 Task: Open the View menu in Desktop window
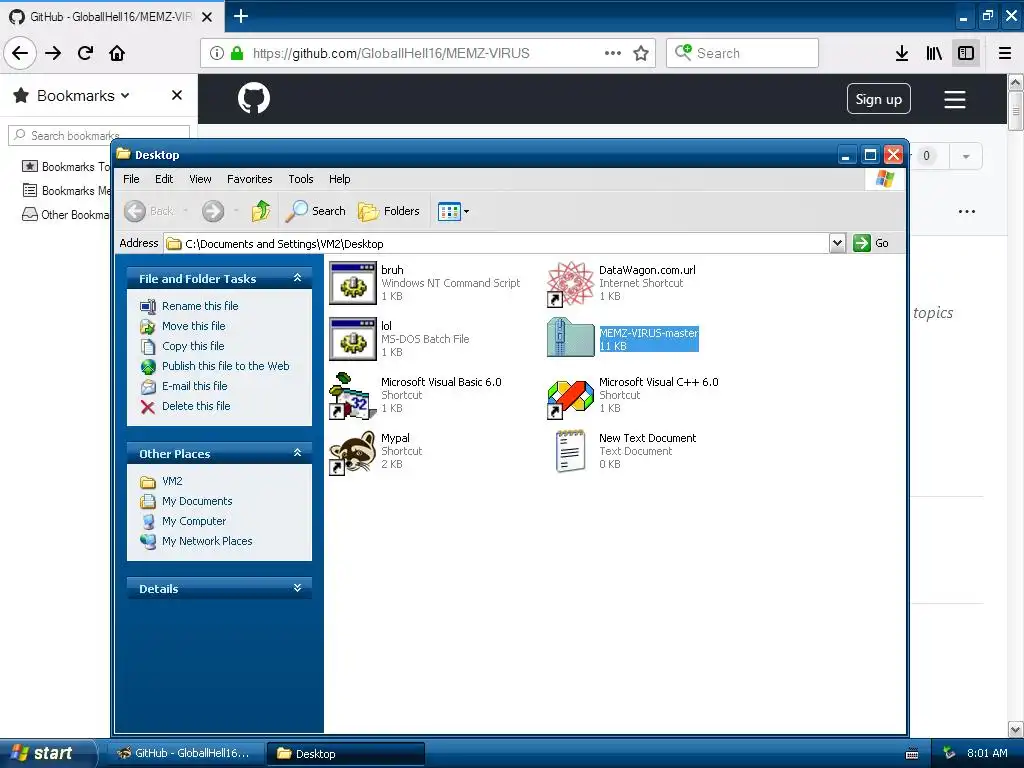(x=200, y=179)
